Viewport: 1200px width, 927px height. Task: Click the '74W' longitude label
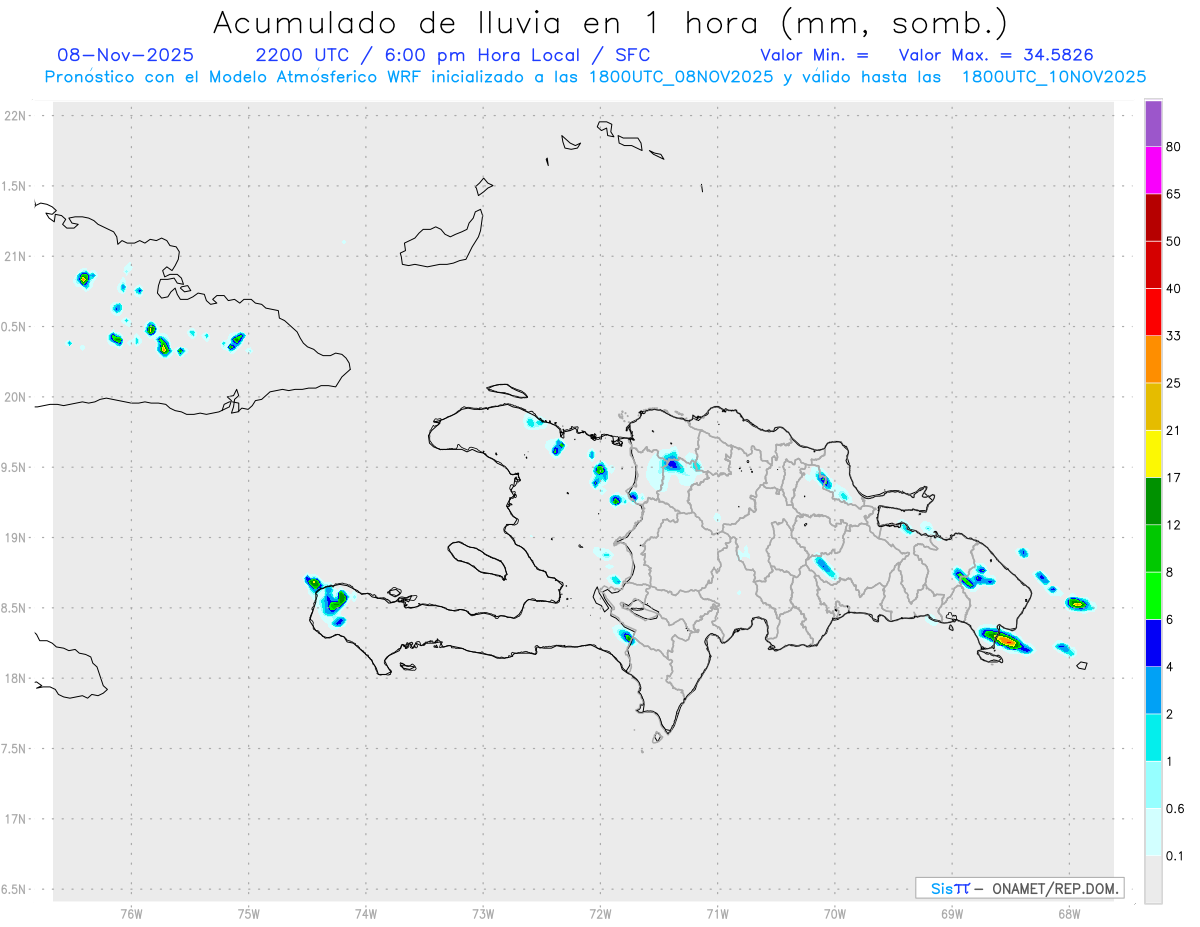point(365,915)
